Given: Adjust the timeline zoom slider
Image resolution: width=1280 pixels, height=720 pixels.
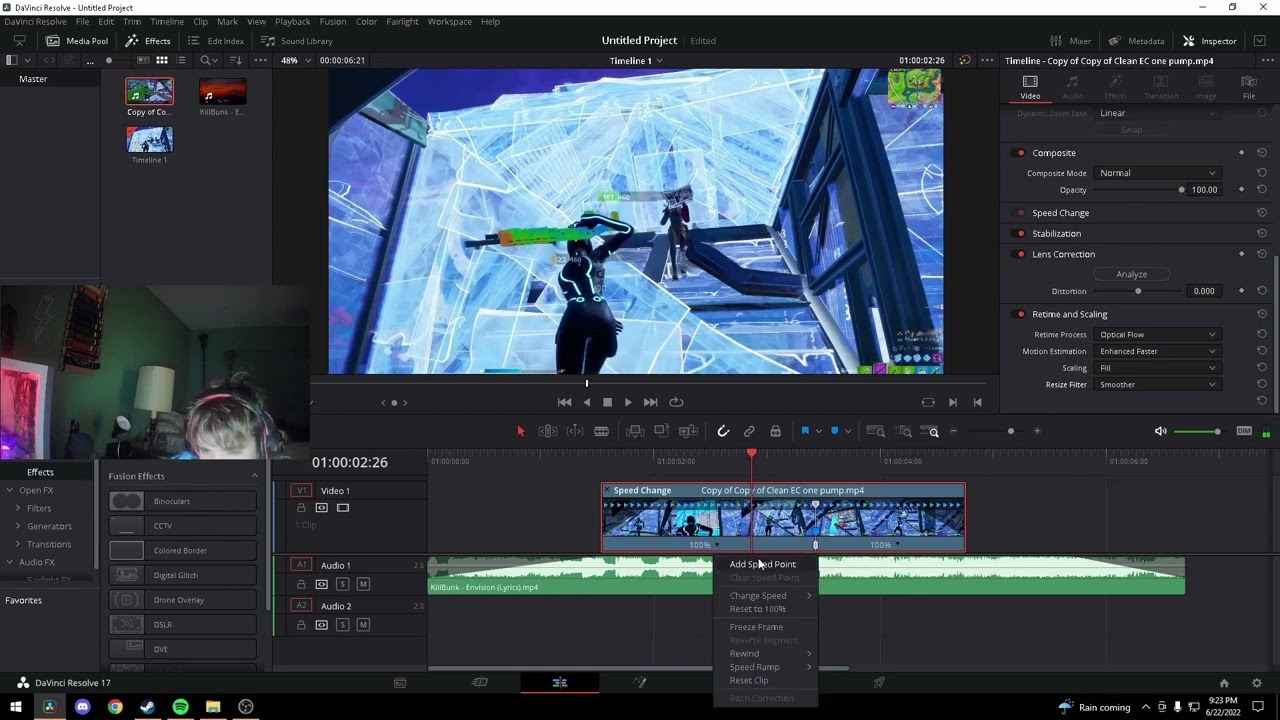Looking at the screenshot, I should (x=1010, y=431).
